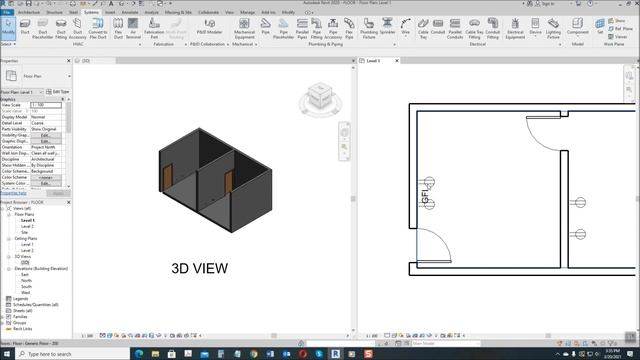The height and width of the screenshot is (360, 640).
Task: Click the View Scale value field
Action: click(x=46, y=105)
